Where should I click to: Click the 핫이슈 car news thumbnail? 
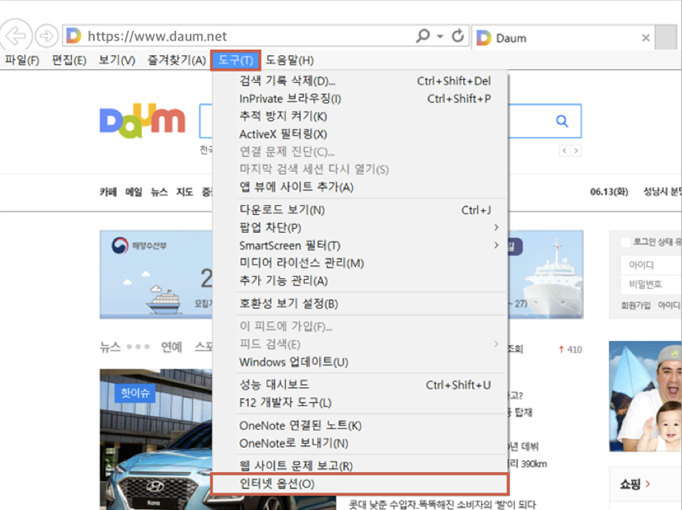156,439
